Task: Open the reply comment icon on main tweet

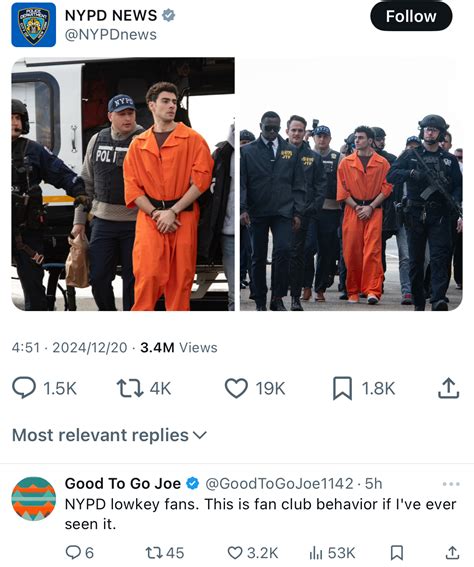Action: (24, 388)
